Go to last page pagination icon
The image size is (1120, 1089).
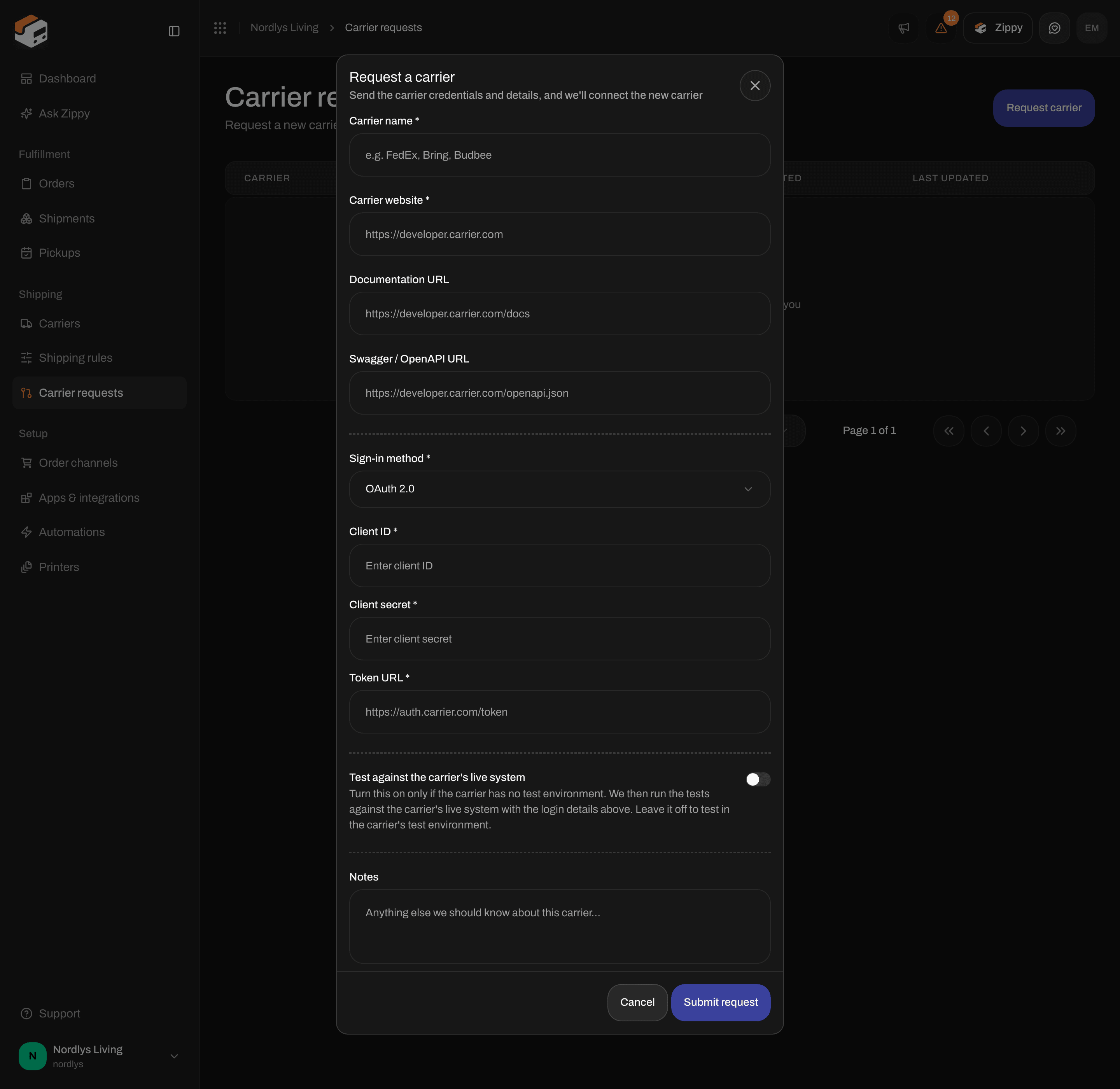click(1060, 431)
